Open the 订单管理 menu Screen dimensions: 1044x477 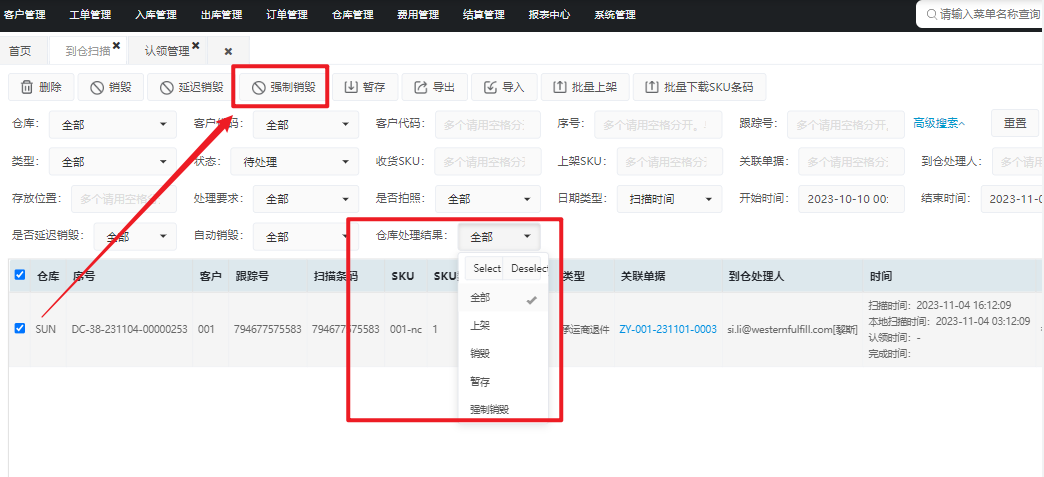(x=287, y=14)
